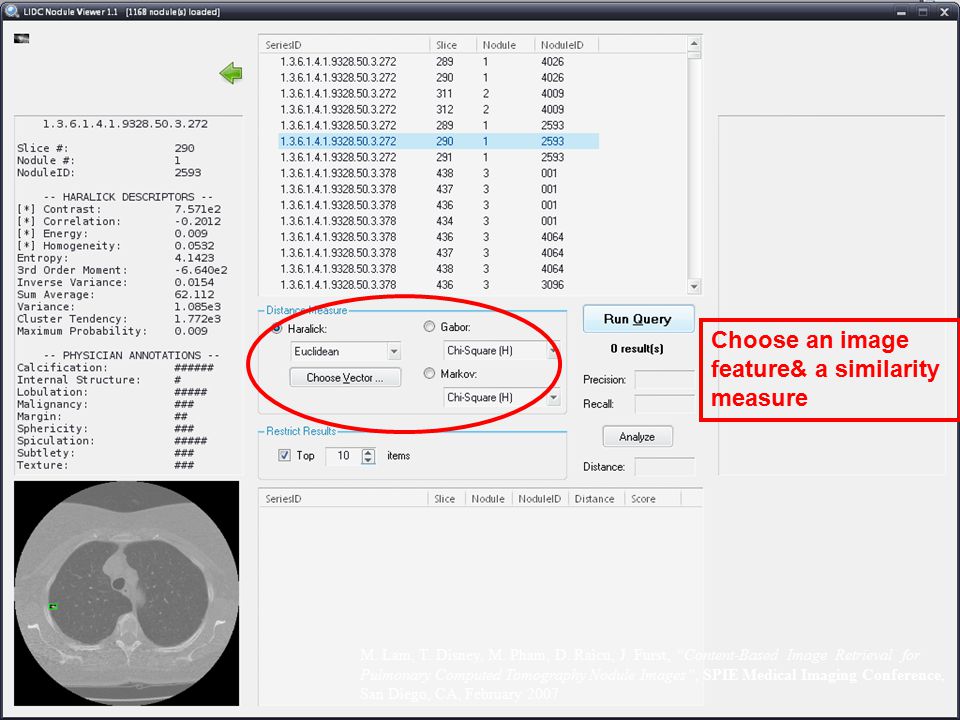
Task: Close the LIDC Nodule Viewer window
Action: click(x=944, y=12)
